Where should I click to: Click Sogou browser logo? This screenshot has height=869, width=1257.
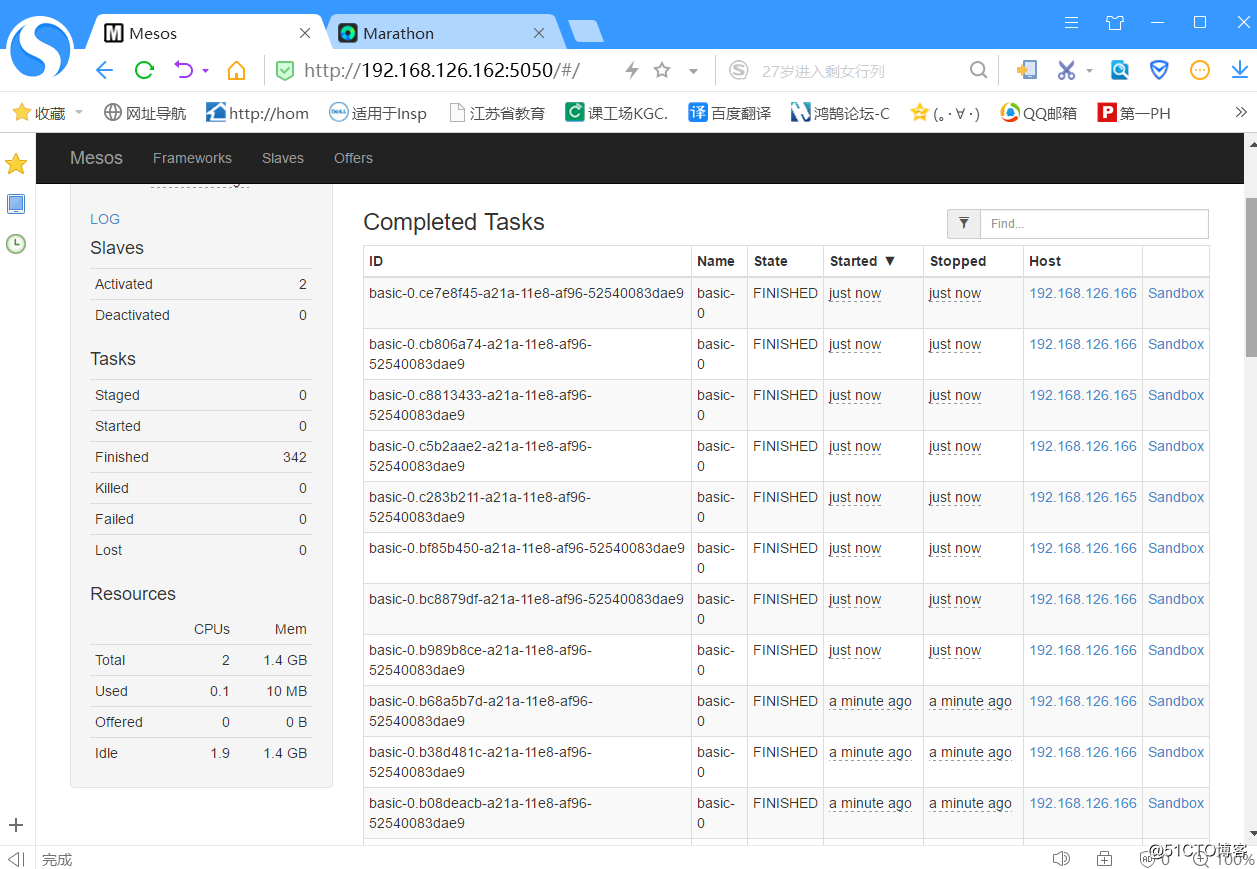pyautogui.click(x=41, y=50)
